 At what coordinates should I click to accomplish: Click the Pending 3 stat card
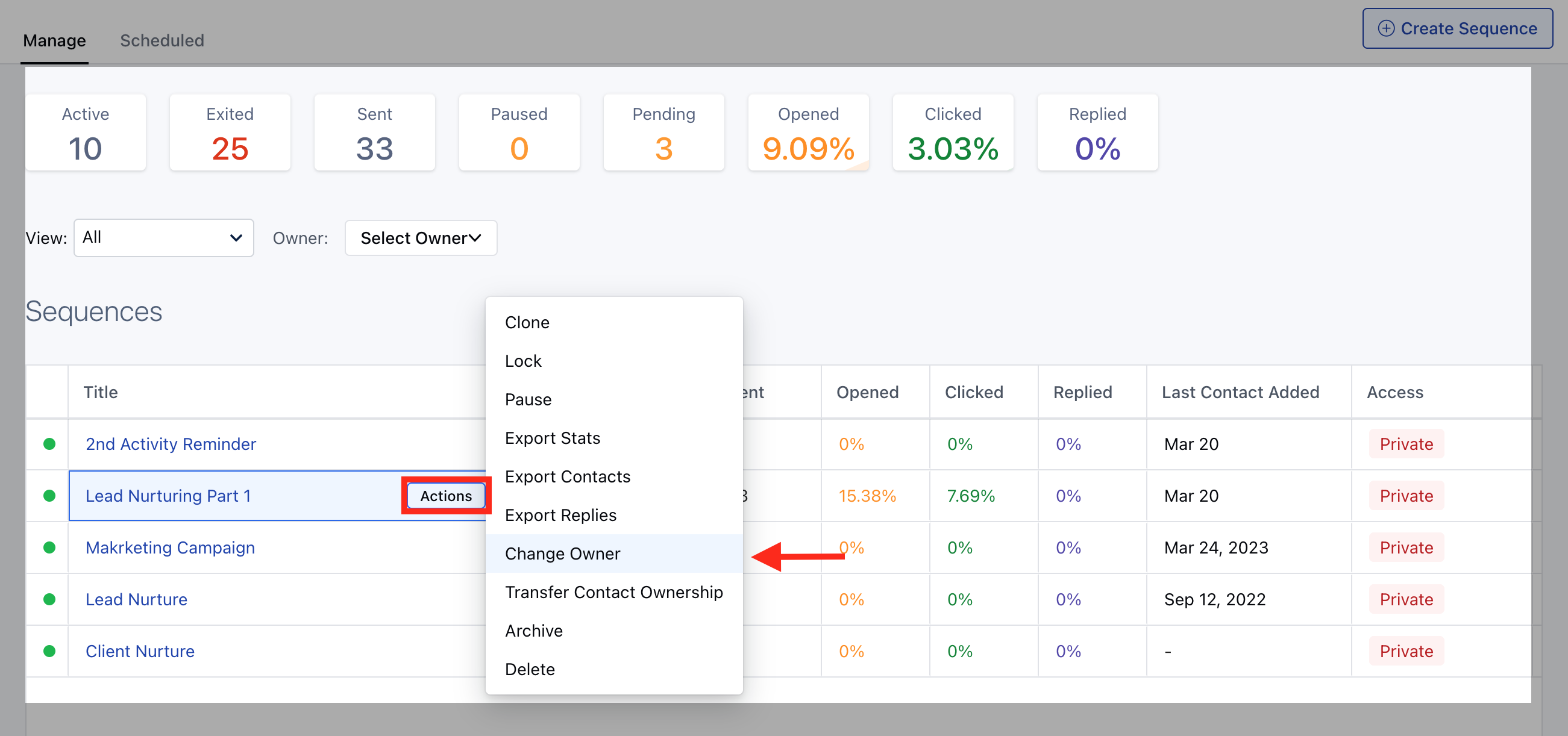point(663,132)
